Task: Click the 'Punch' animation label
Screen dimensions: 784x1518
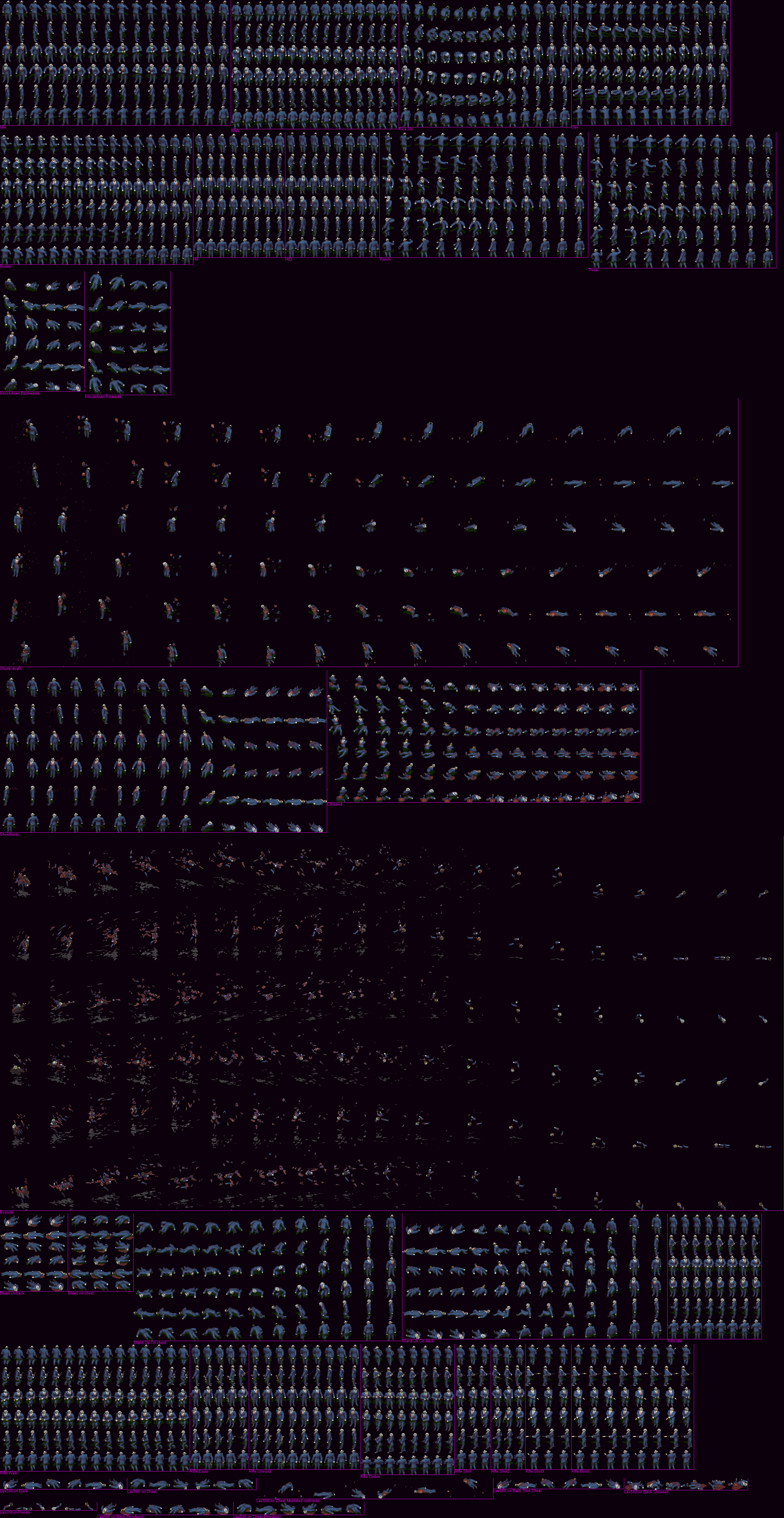Action: pos(385,259)
